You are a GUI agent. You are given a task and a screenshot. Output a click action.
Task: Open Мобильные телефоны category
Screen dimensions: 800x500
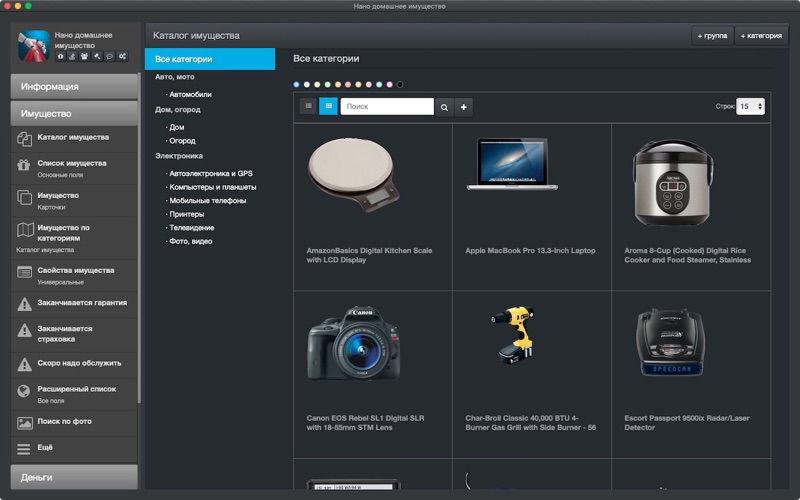pos(207,201)
